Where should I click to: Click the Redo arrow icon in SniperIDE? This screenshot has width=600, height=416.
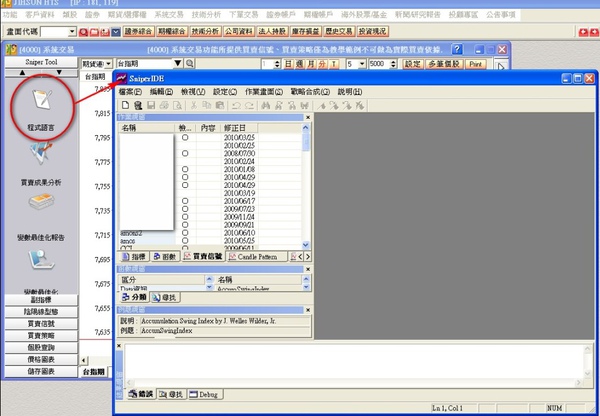249,105
